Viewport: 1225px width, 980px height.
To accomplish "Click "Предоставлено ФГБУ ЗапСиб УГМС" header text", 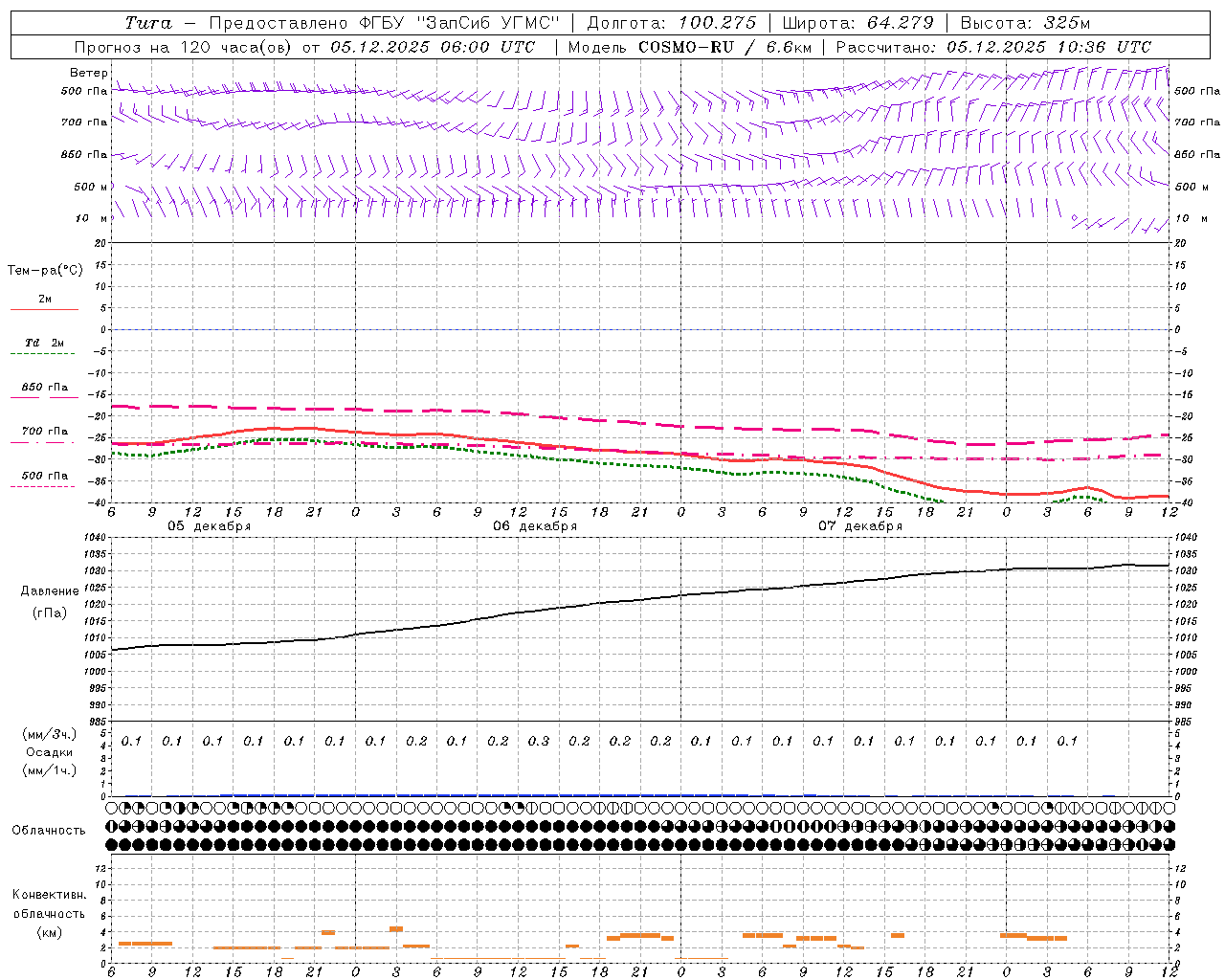I will 384,23.
